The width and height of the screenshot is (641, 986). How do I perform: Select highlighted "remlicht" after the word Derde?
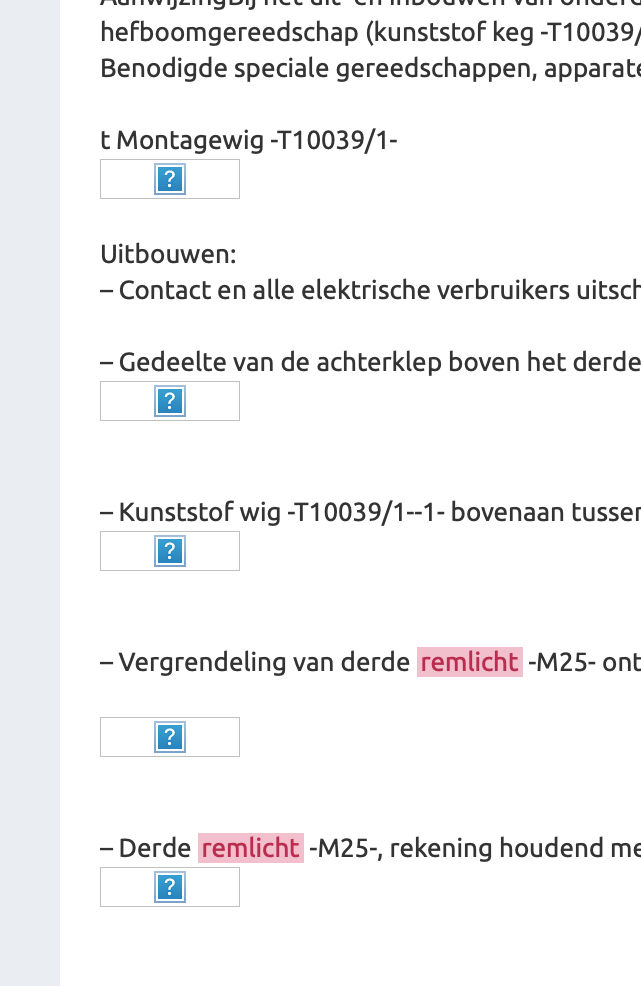click(250, 848)
